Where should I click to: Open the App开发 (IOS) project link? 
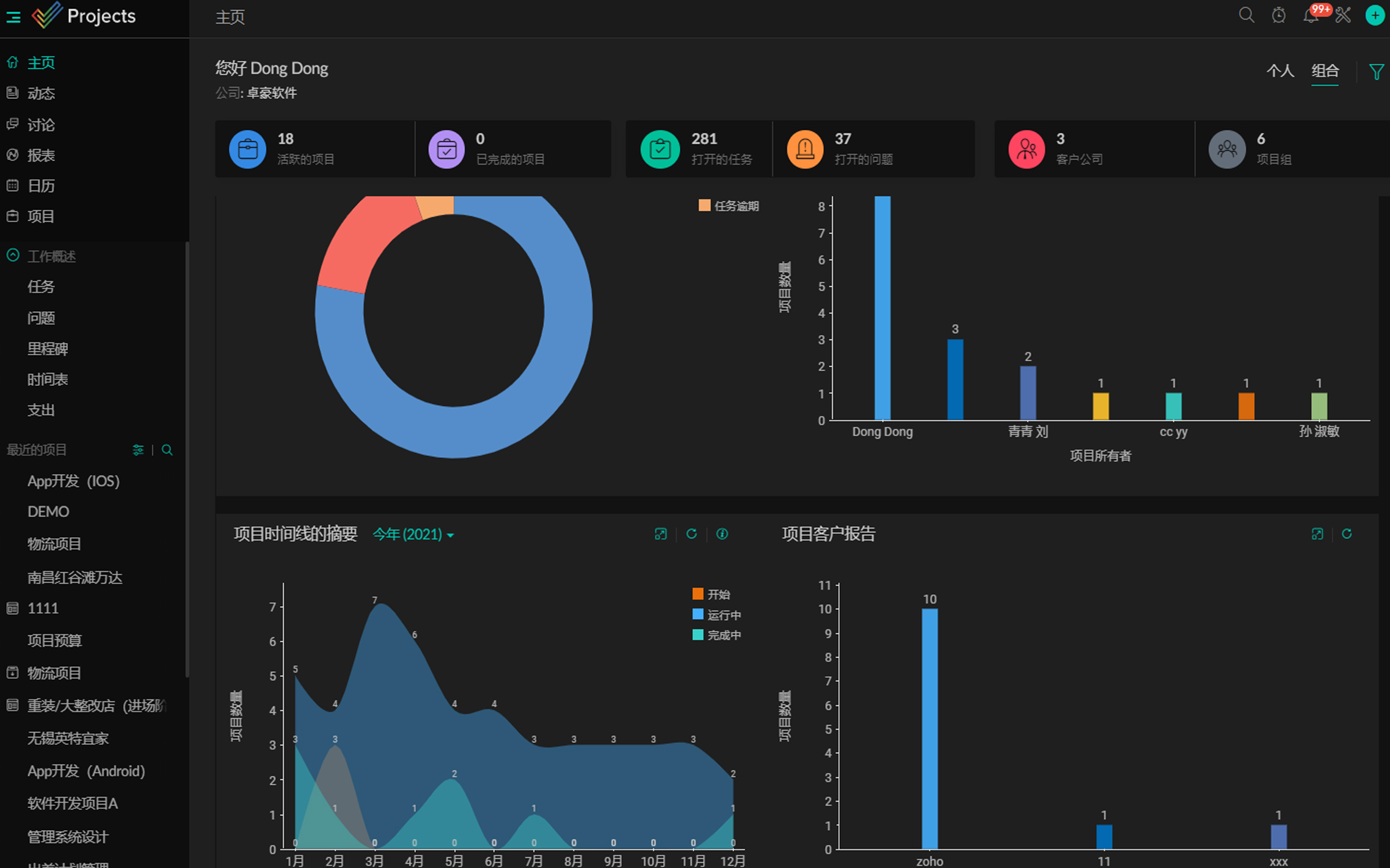point(73,481)
